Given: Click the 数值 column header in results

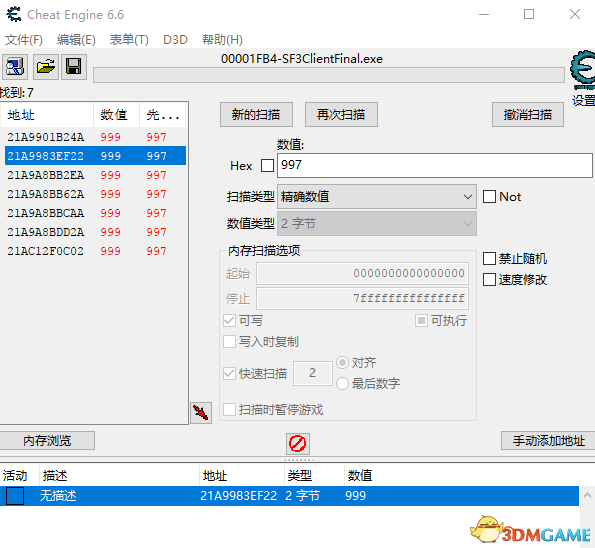Looking at the screenshot, I should point(116,115).
